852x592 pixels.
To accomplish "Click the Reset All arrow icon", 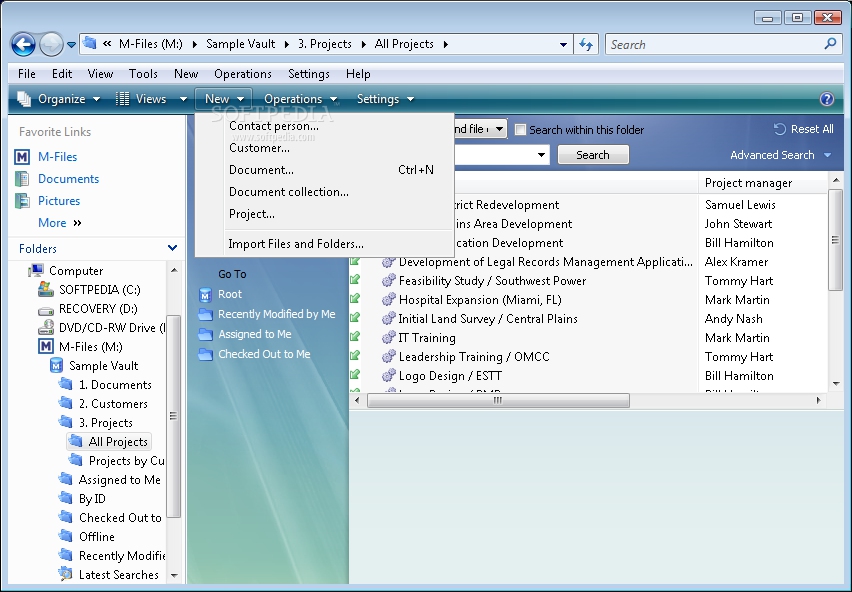I will (780, 129).
